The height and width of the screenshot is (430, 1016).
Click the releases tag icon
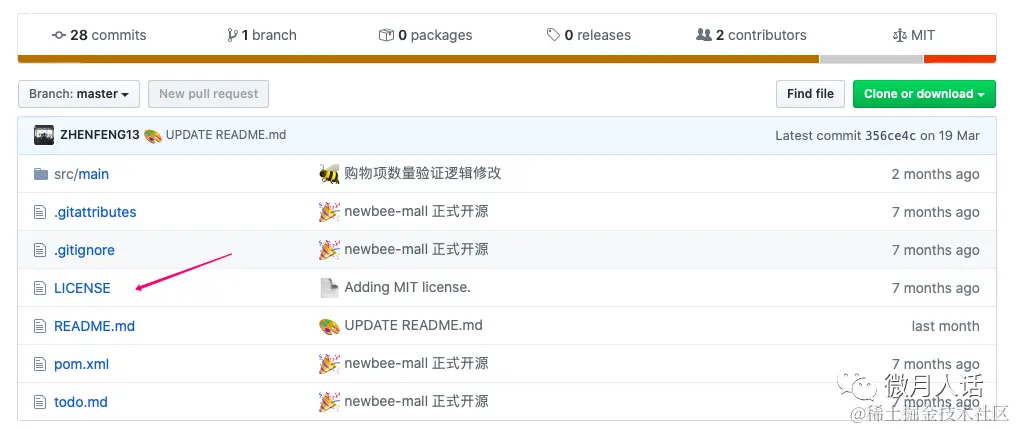(553, 35)
